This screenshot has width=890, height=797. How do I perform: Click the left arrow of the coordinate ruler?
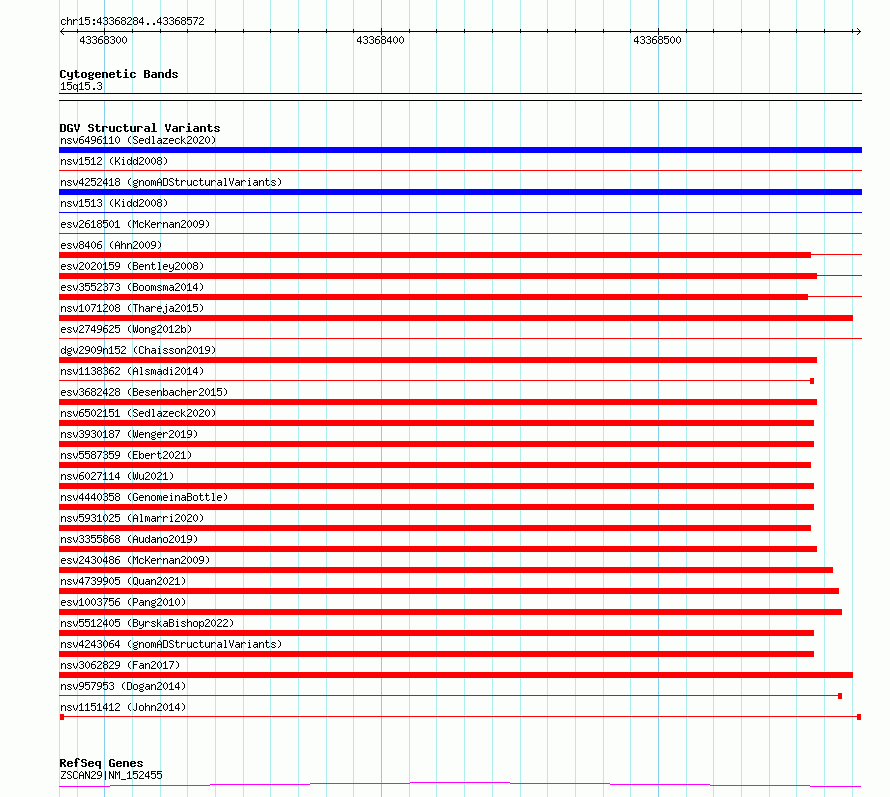pos(62,32)
